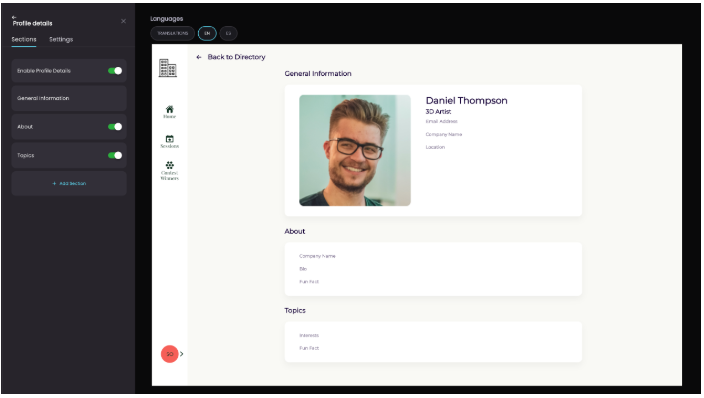Toggle Enable Profile Details switch
This screenshot has width=704, height=398.
115,71
